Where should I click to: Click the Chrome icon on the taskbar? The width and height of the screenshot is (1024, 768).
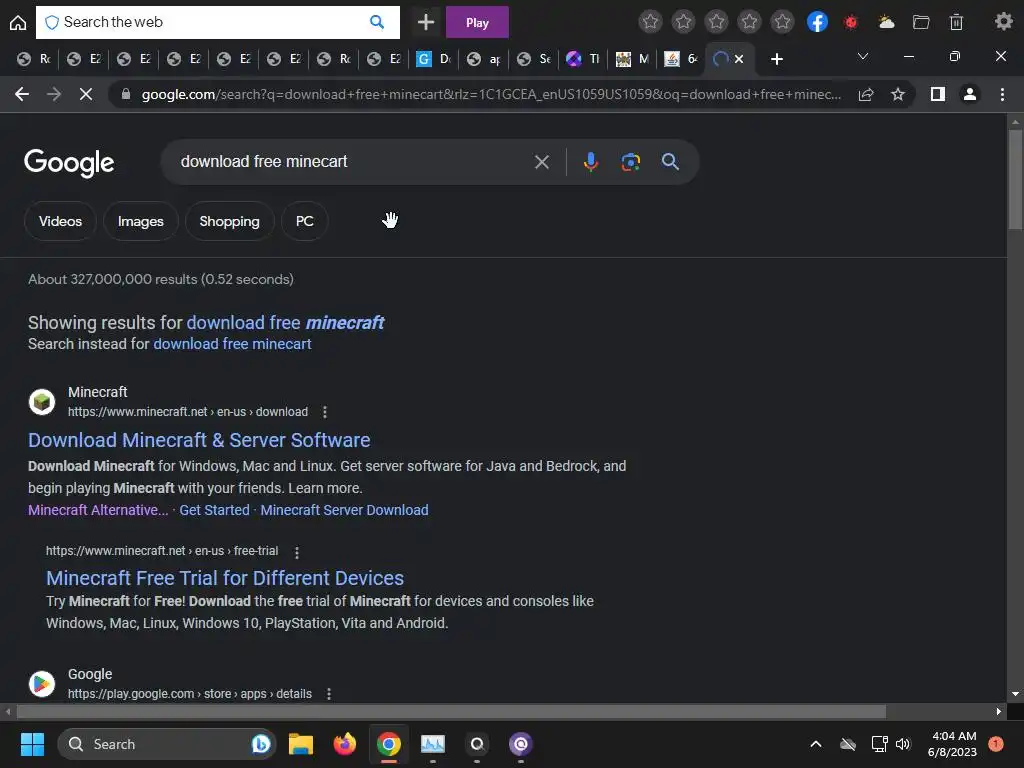click(389, 744)
